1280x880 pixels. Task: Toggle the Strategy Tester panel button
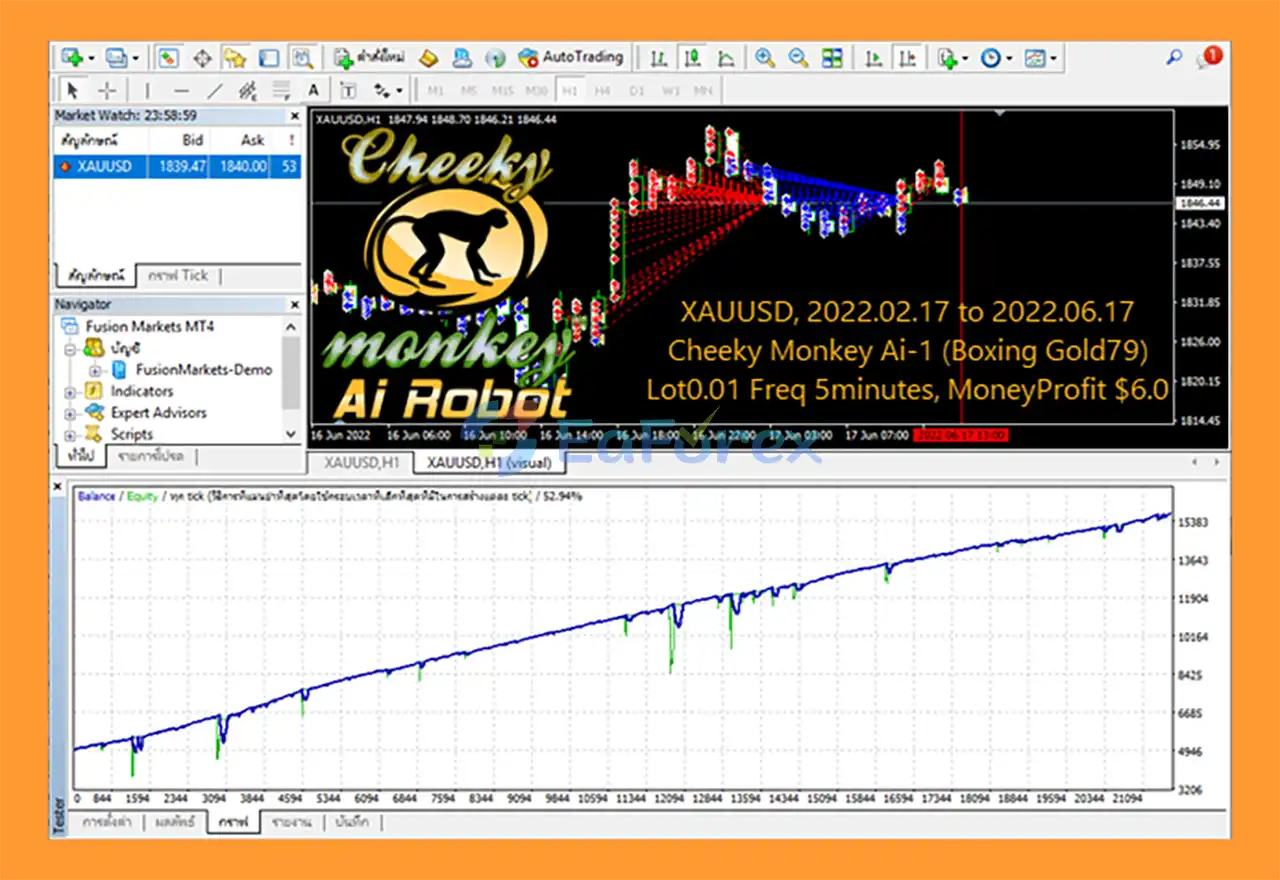click(303, 57)
